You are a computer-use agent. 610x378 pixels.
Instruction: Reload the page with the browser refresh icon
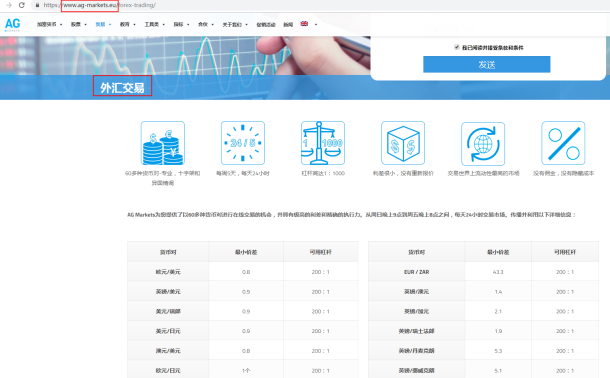[x=22, y=5]
